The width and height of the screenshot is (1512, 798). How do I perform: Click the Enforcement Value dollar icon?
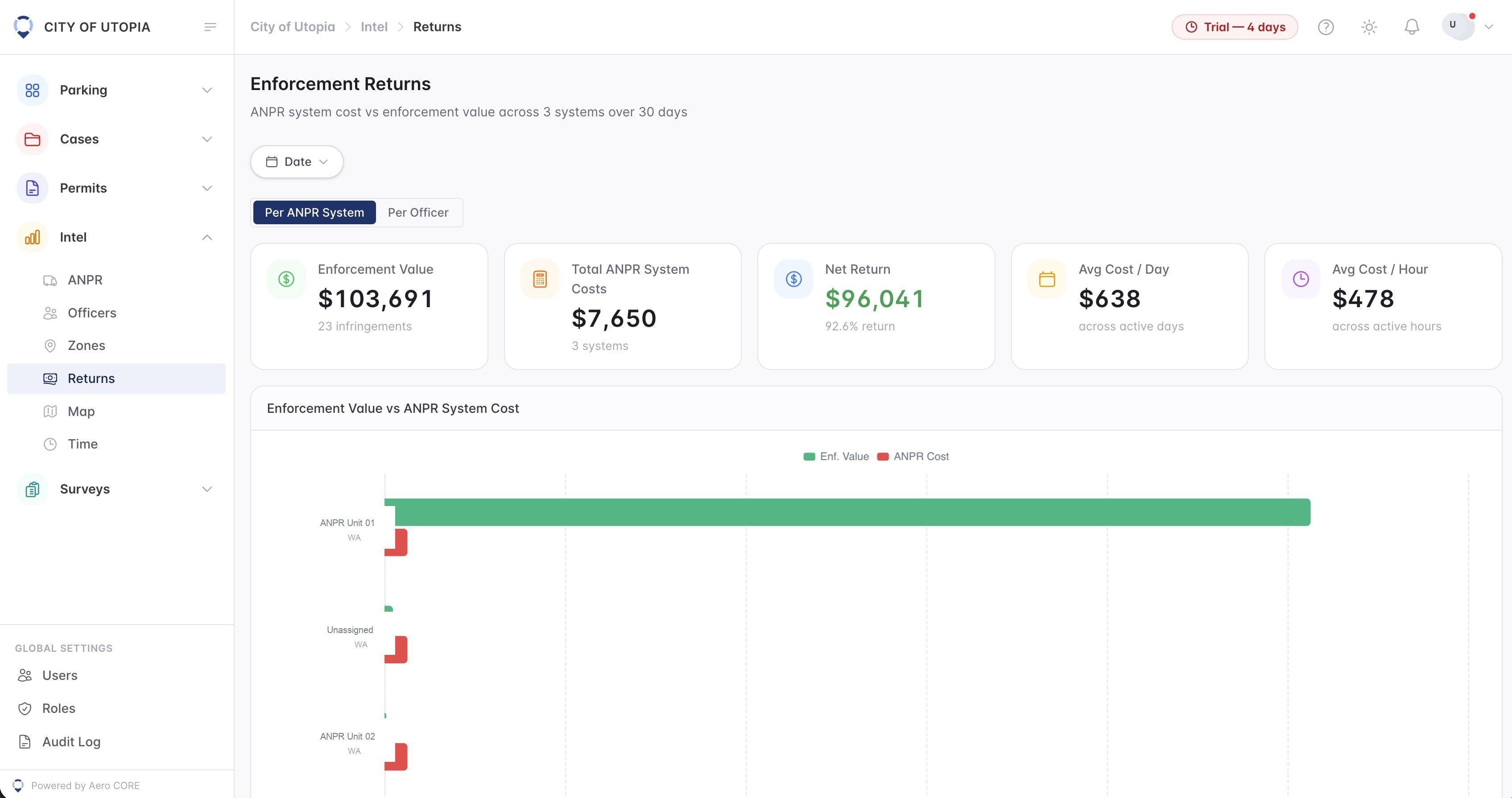tap(286, 279)
